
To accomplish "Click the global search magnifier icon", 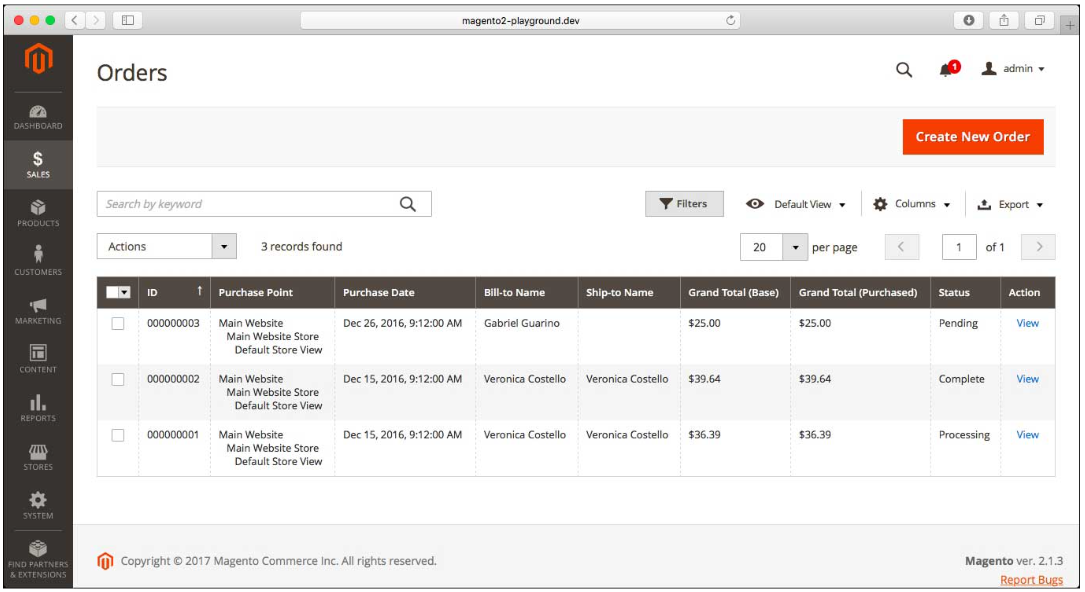I will click(x=904, y=70).
